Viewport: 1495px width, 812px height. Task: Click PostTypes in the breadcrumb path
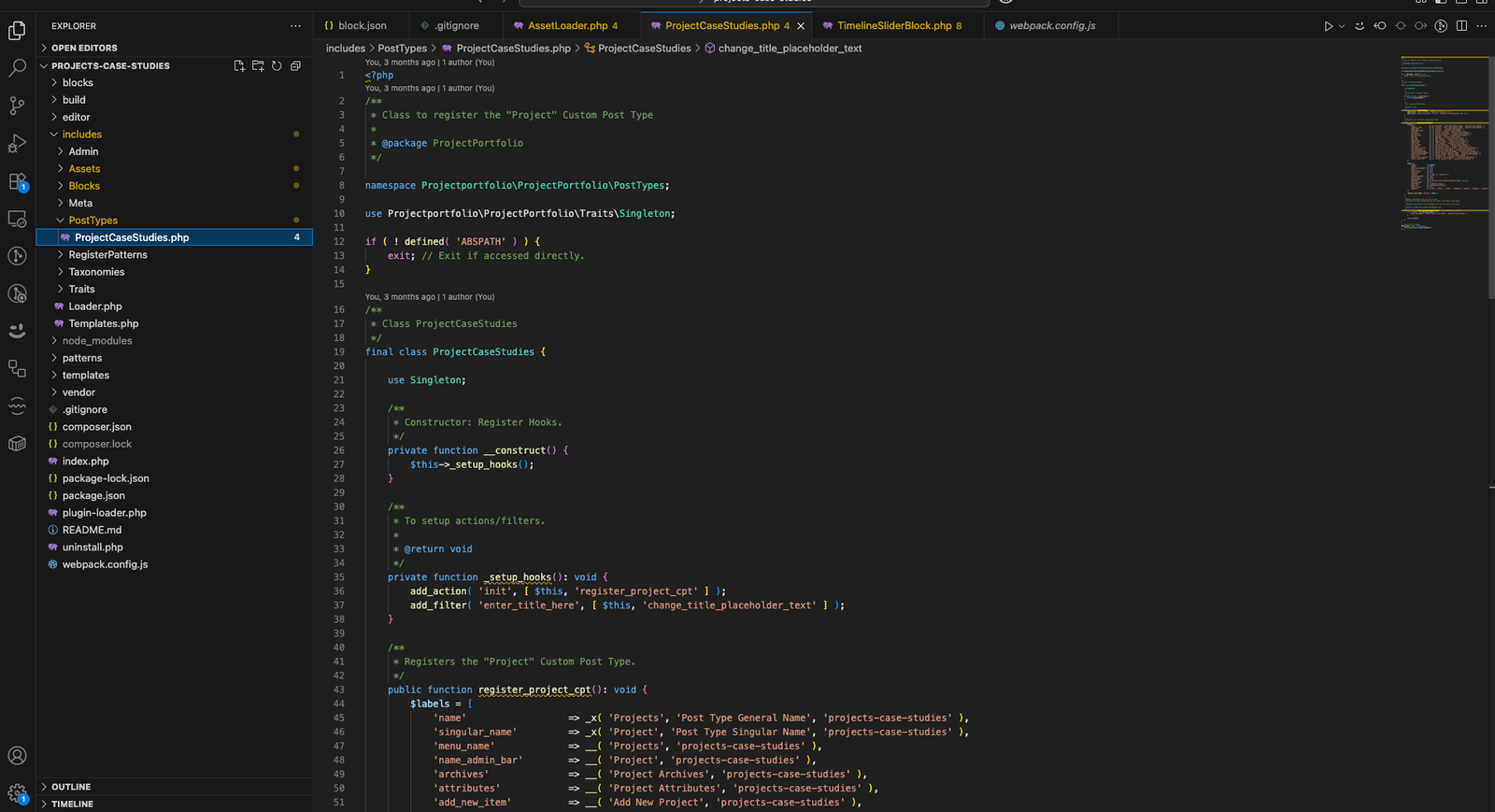(x=402, y=49)
